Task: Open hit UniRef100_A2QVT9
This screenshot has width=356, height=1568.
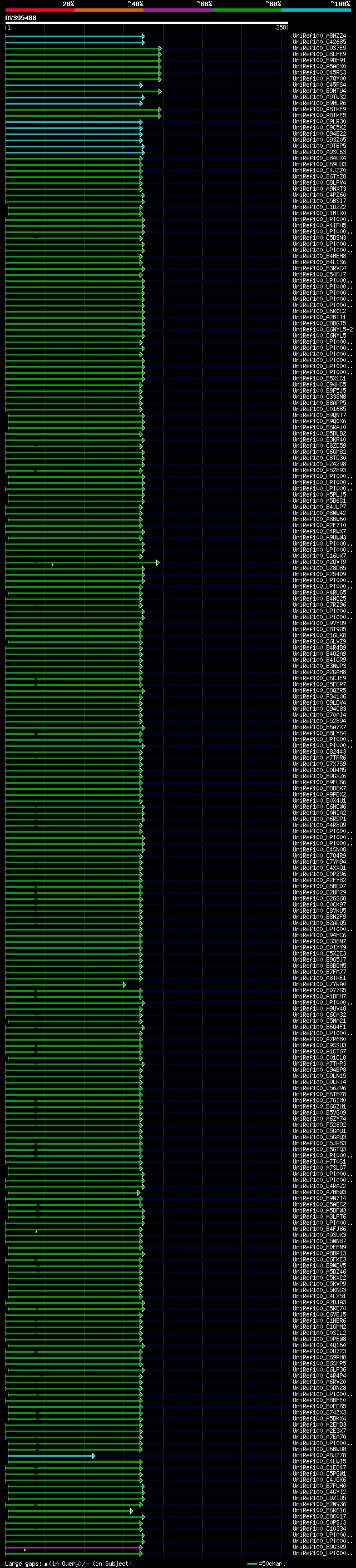Action: [319, 562]
